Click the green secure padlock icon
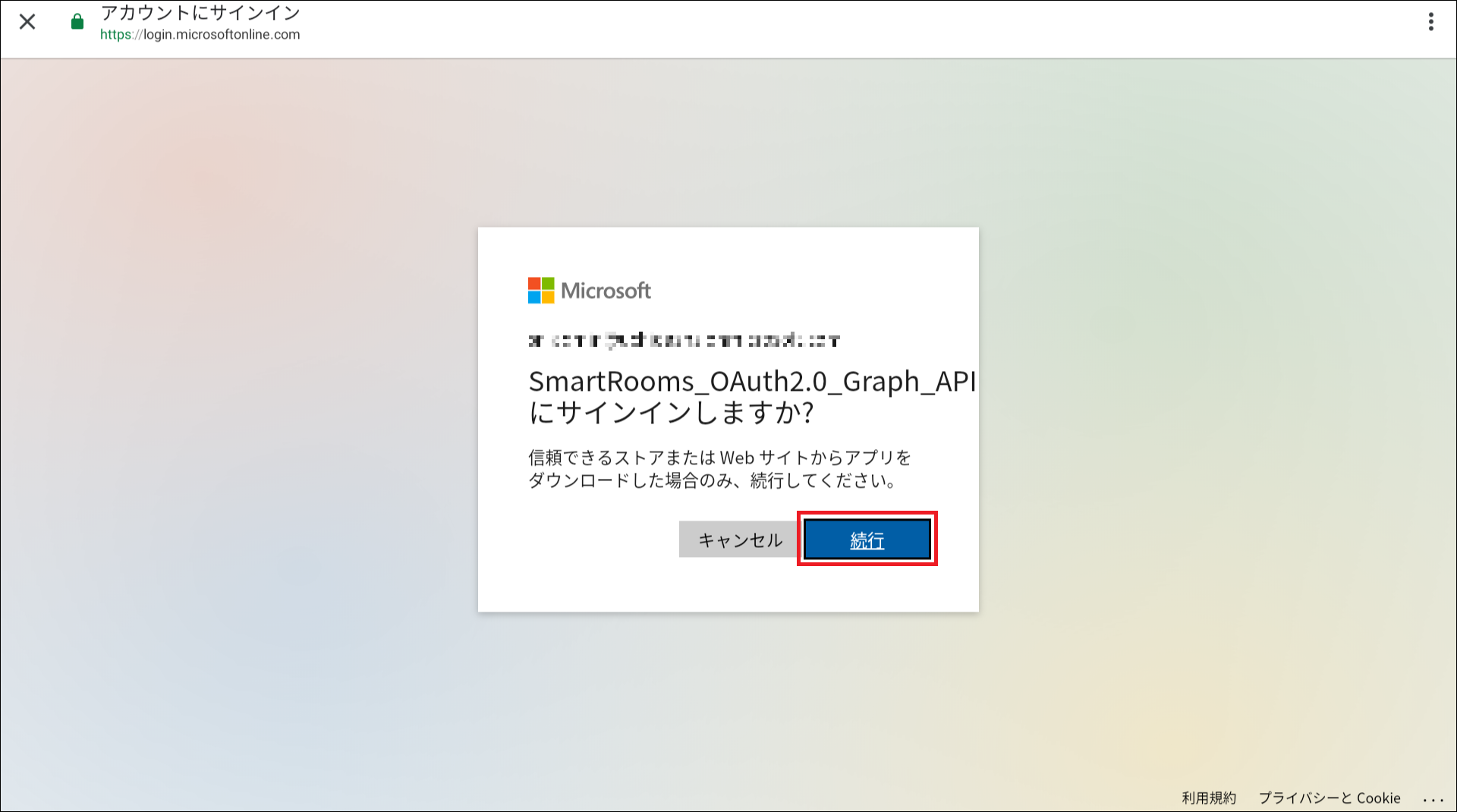Viewport: 1457px width, 812px height. pyautogui.click(x=77, y=22)
